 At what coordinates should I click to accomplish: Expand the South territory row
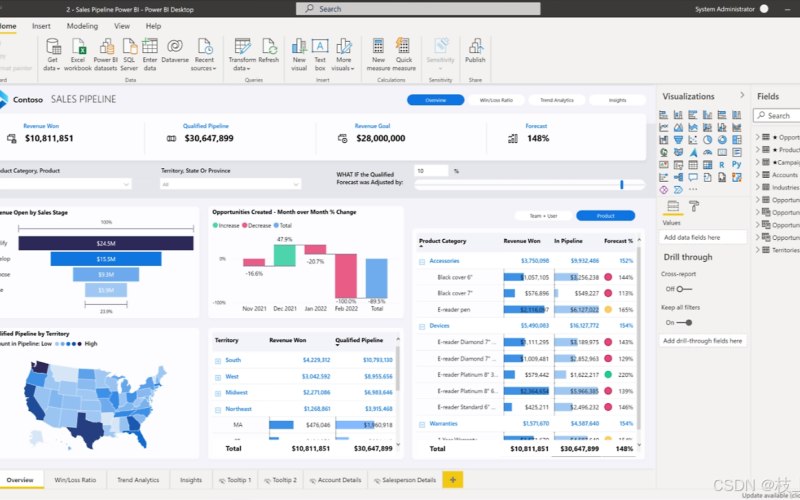(218, 361)
